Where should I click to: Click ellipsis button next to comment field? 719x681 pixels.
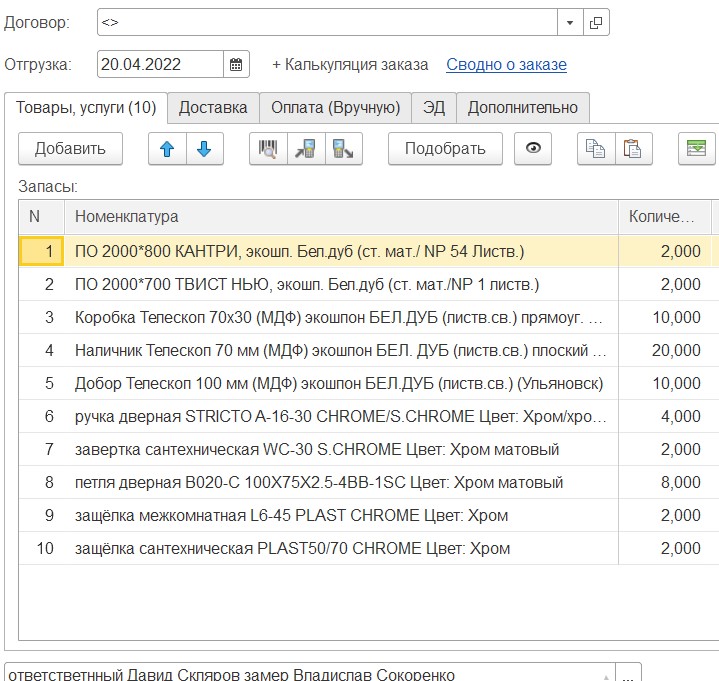(x=628, y=674)
